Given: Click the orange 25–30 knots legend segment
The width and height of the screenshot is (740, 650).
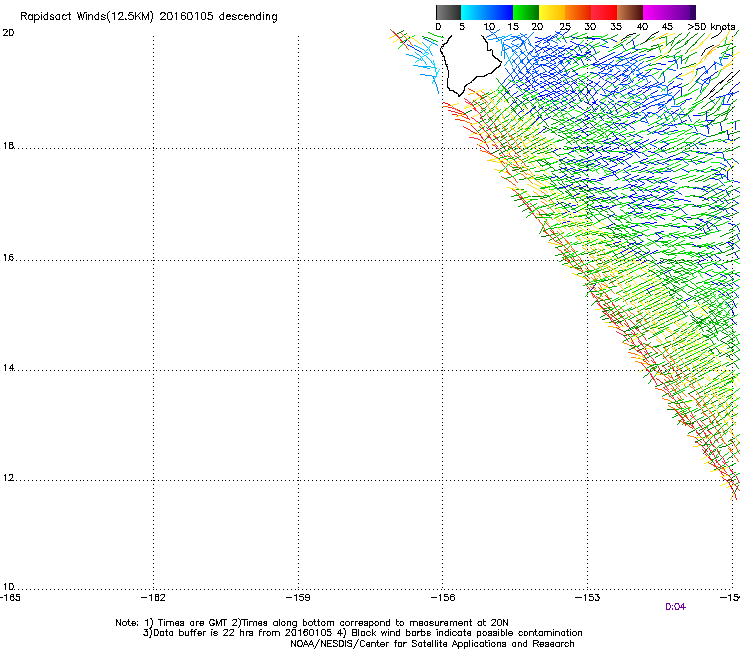Looking at the screenshot, I should (x=578, y=12).
